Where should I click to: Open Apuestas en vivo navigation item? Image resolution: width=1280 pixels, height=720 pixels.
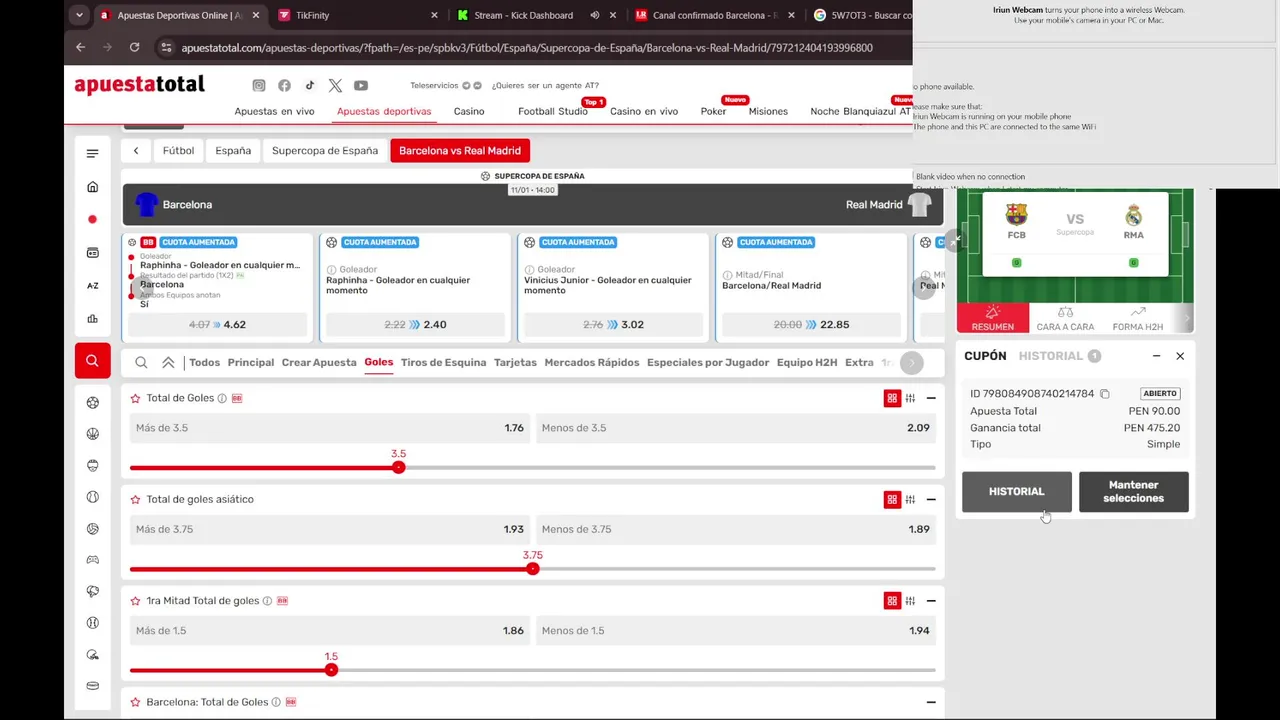pos(274,111)
